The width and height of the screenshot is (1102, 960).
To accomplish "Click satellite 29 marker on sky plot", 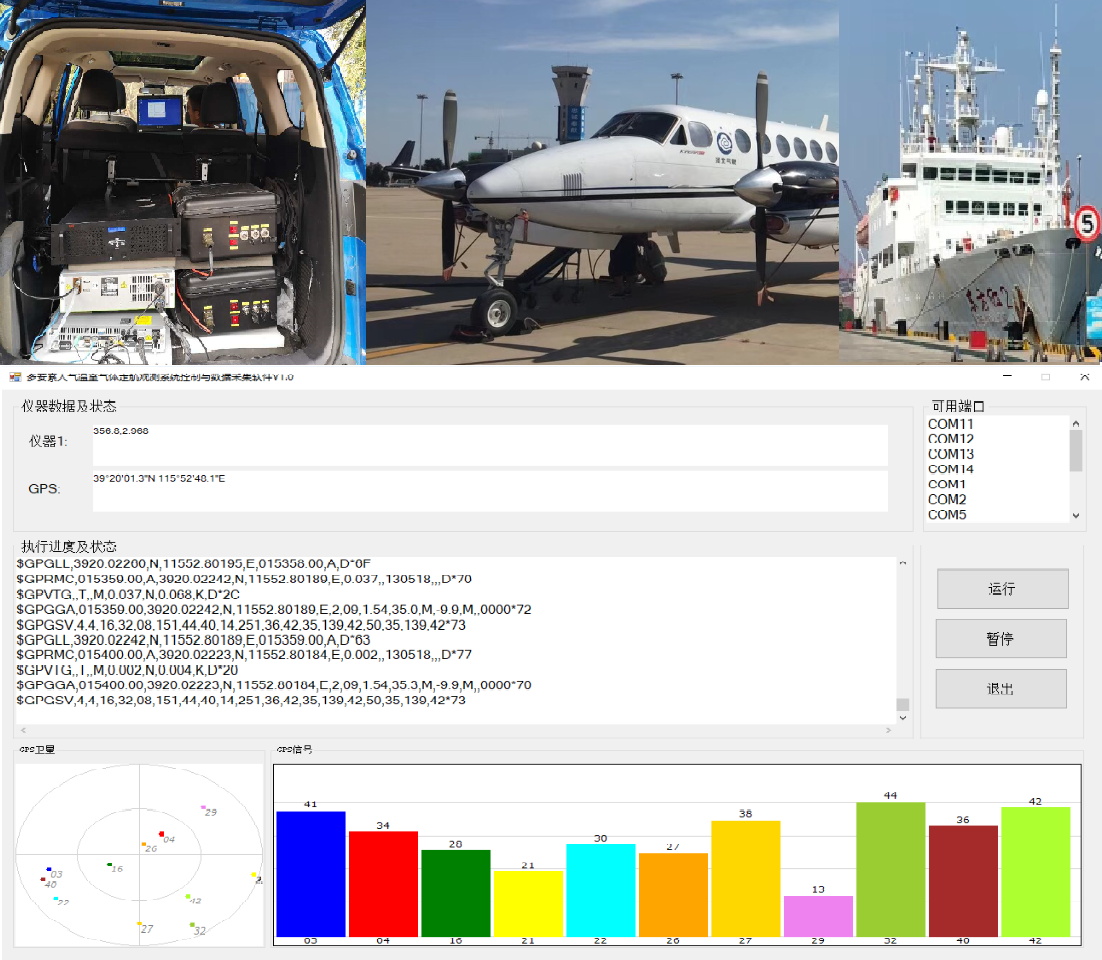I will click(x=203, y=807).
